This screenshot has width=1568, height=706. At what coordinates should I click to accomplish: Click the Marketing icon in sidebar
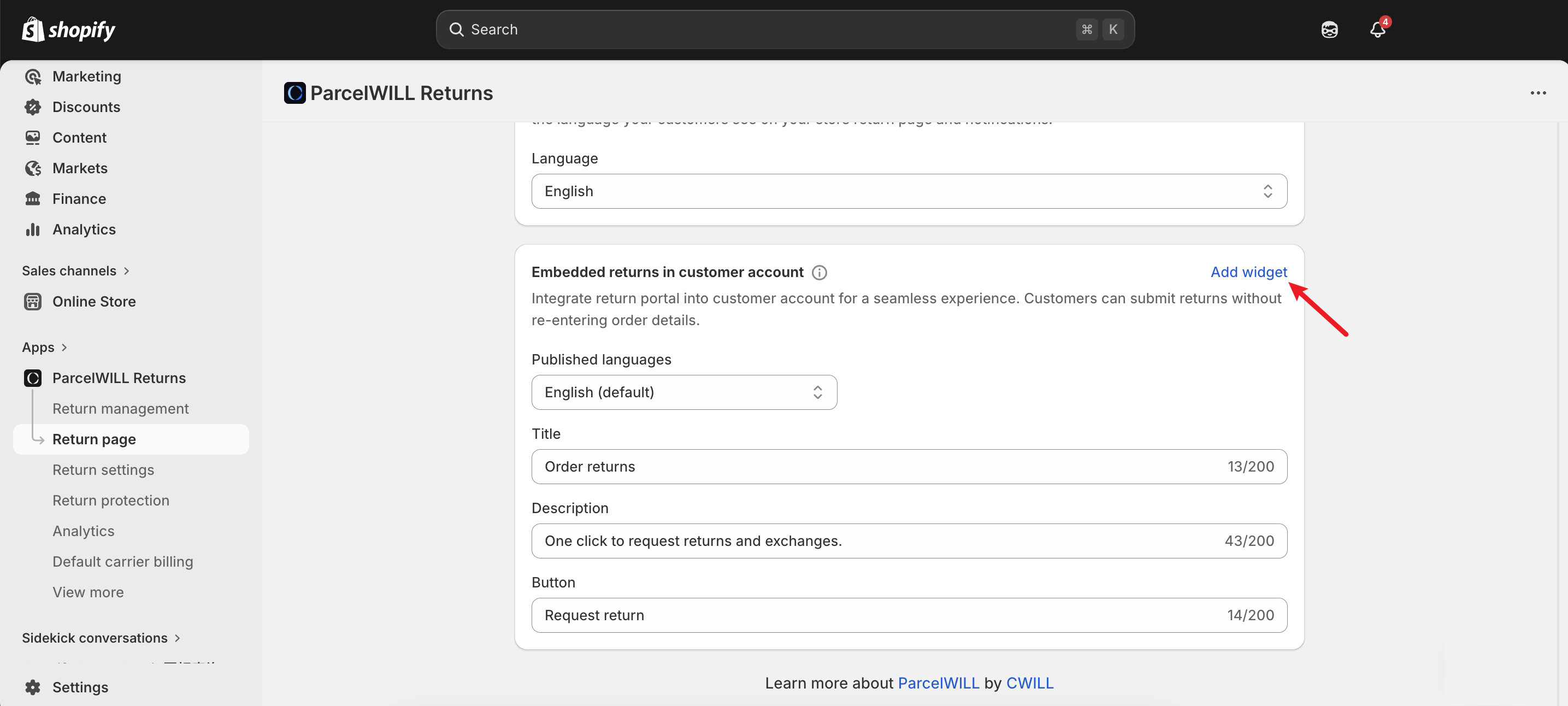point(33,77)
